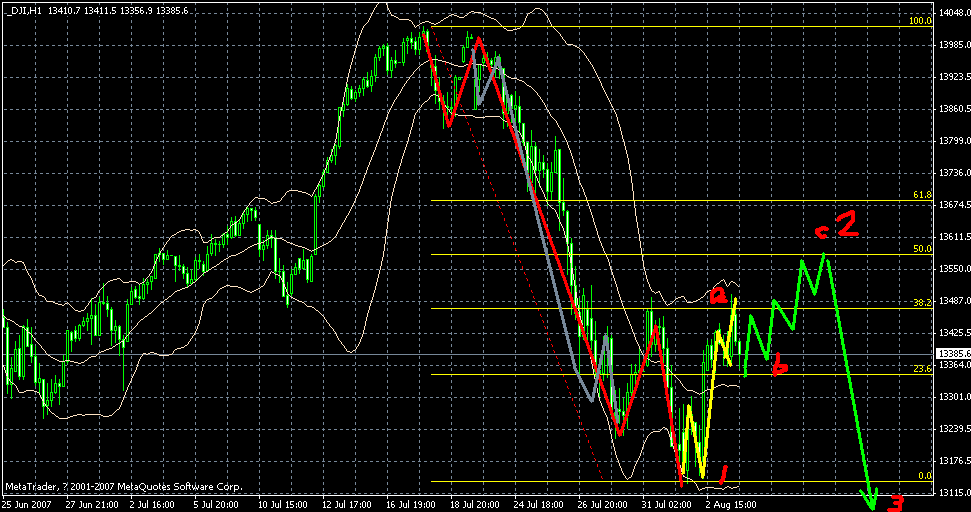971x512 pixels.
Task: Click the 13923.5 price axis label
Action: (954, 77)
